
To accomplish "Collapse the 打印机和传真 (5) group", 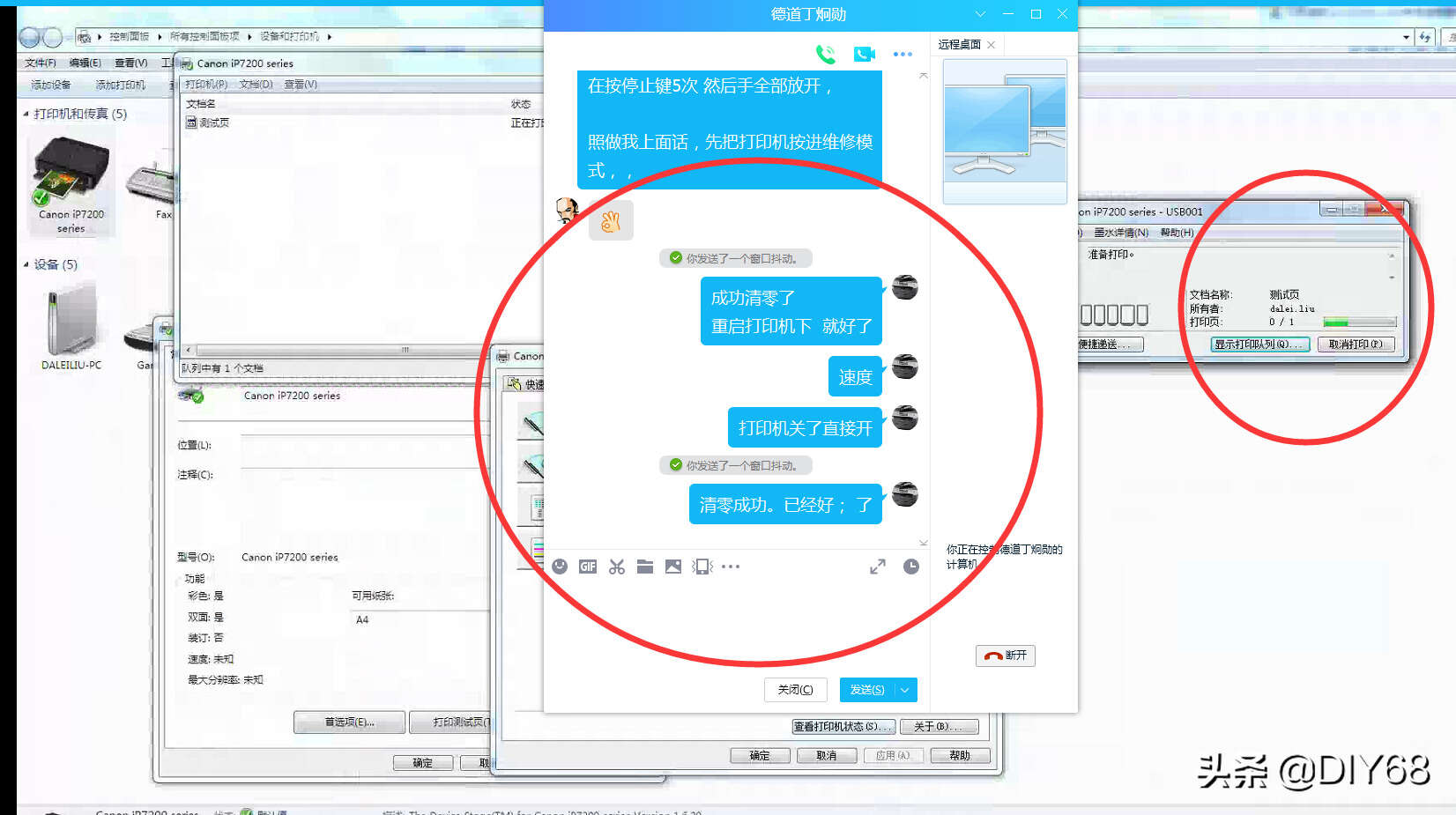I will pyautogui.click(x=26, y=114).
